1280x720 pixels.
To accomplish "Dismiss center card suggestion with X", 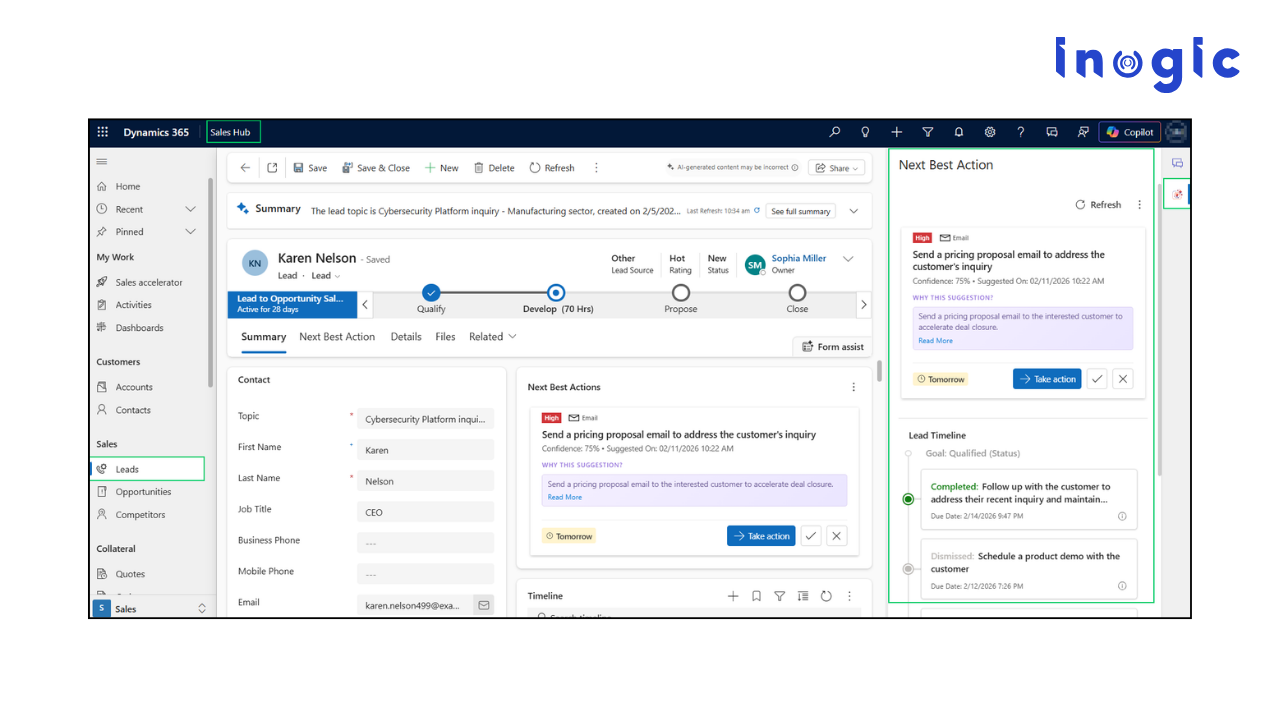I will [x=837, y=536].
